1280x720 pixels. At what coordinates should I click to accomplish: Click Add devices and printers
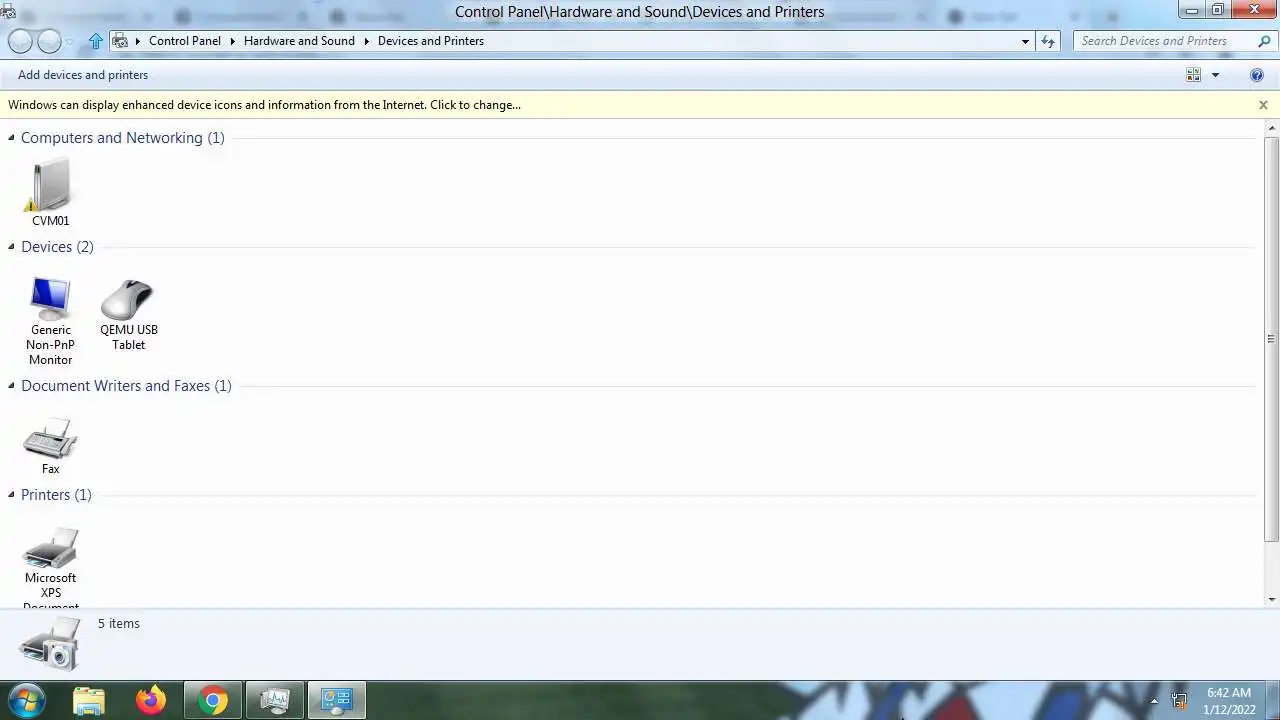pos(83,75)
